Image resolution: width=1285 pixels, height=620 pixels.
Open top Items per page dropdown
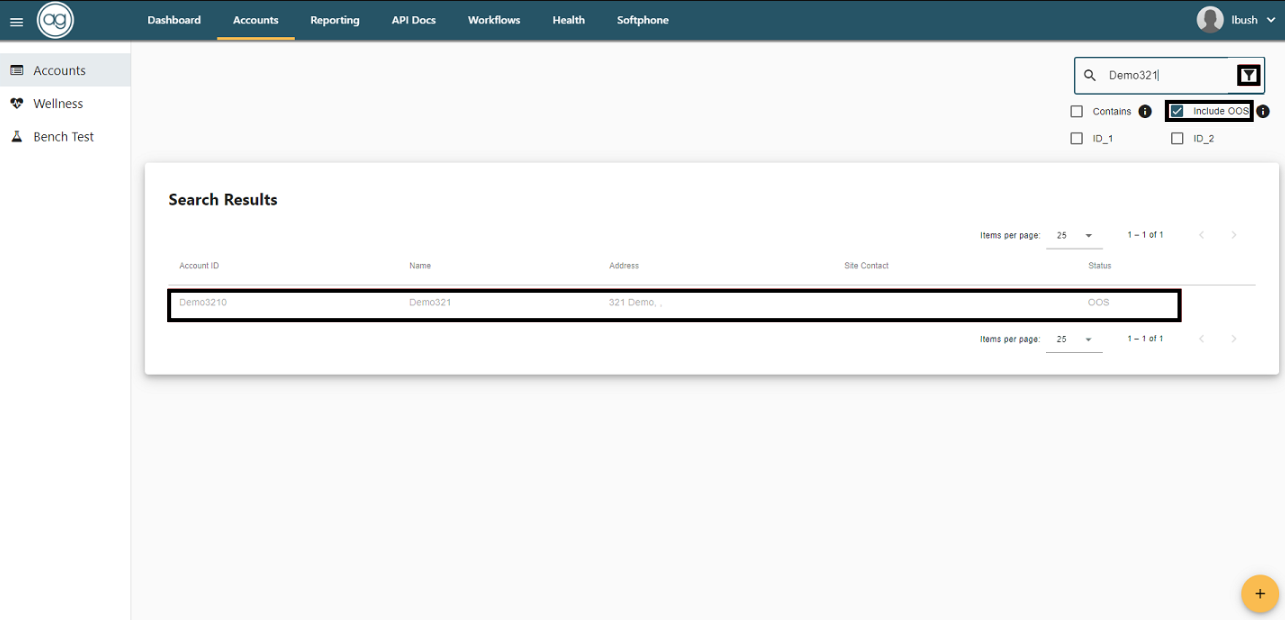point(1073,236)
